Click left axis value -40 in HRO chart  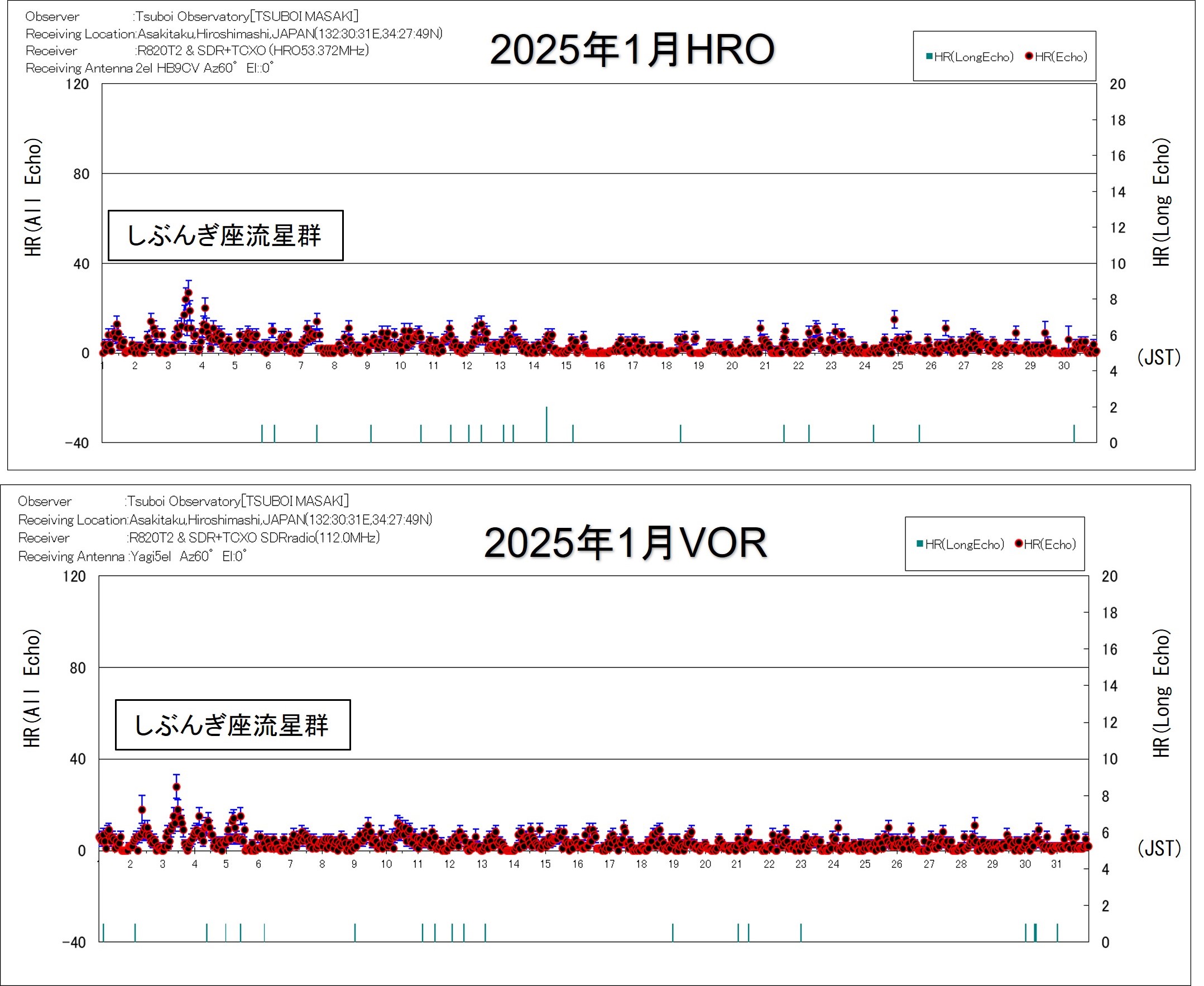(76, 443)
